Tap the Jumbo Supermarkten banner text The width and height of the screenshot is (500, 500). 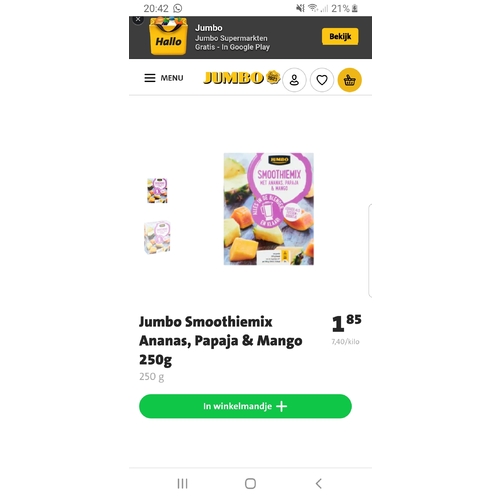pyautogui.click(x=231, y=38)
